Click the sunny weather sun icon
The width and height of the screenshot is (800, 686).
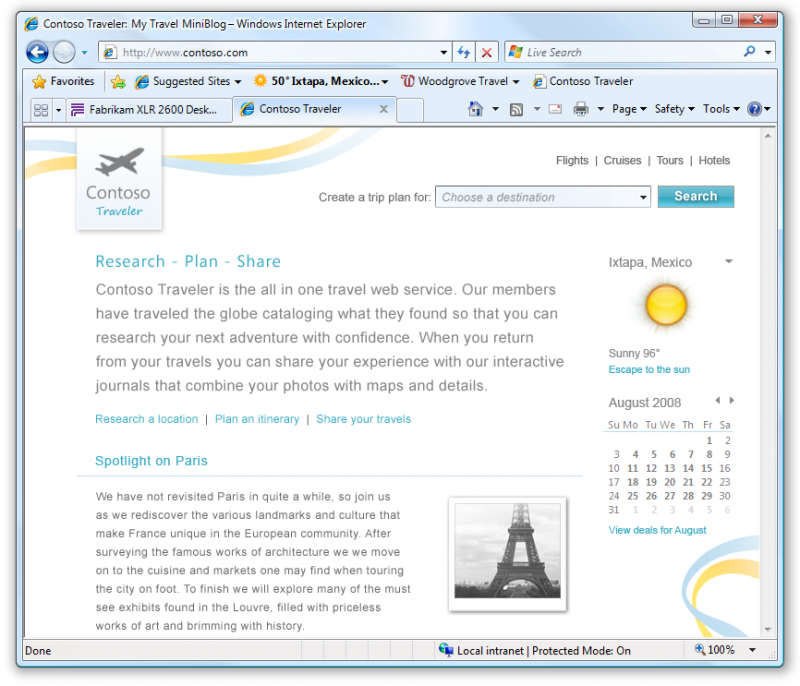click(x=666, y=305)
